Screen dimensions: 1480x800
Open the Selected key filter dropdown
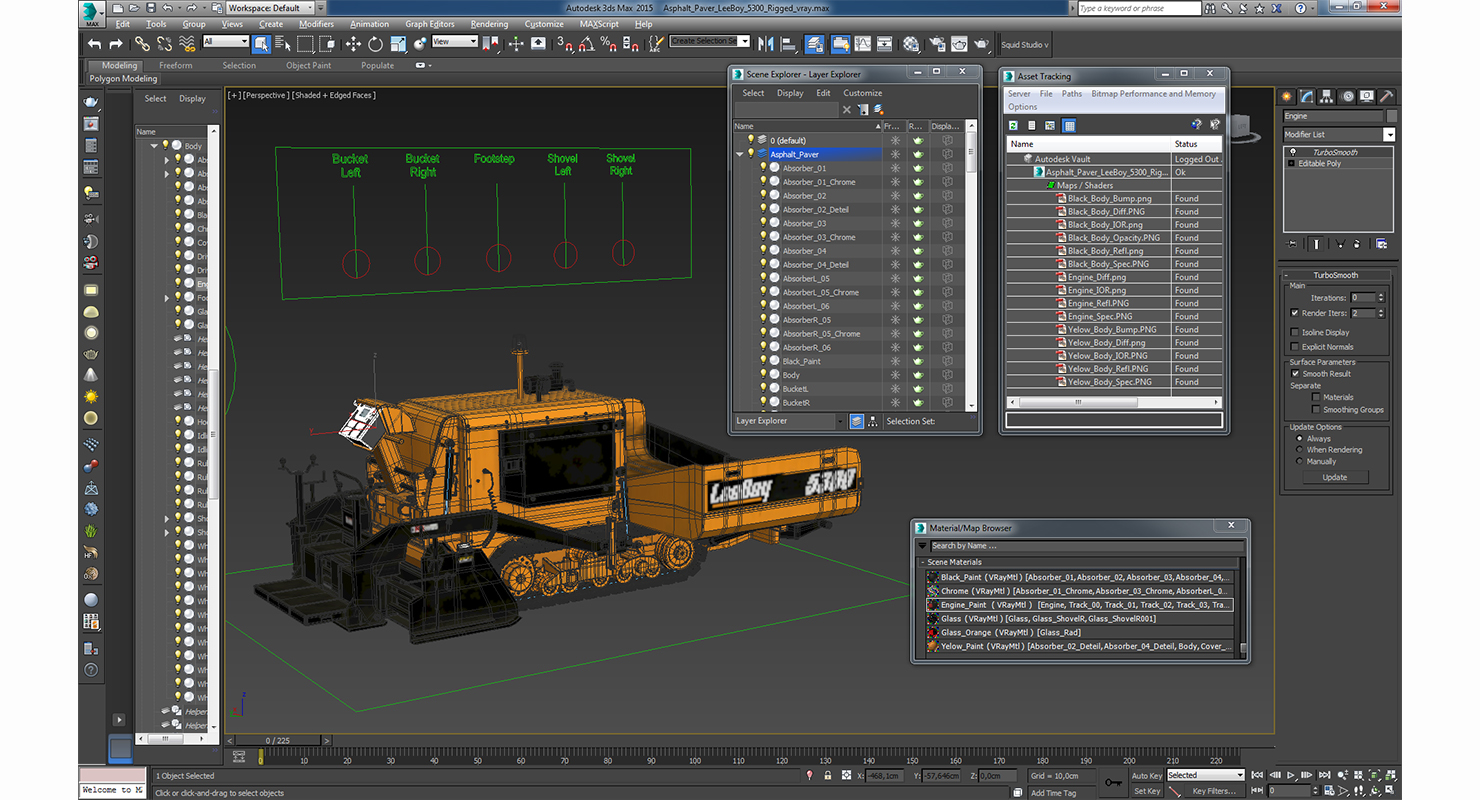(1206, 775)
